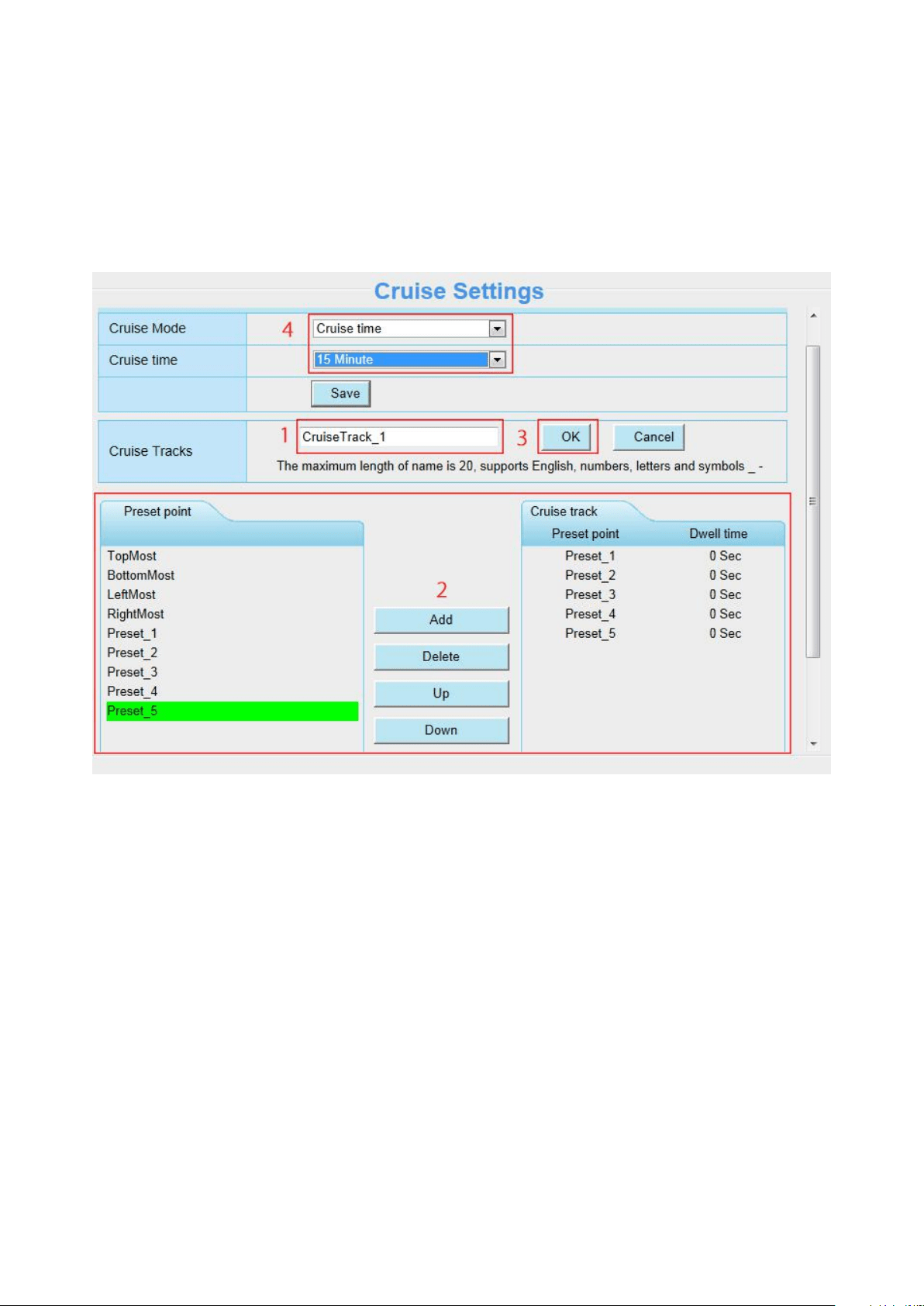Click the Save button
Image resolution: width=924 pixels, height=1306 pixels.
tap(341, 394)
